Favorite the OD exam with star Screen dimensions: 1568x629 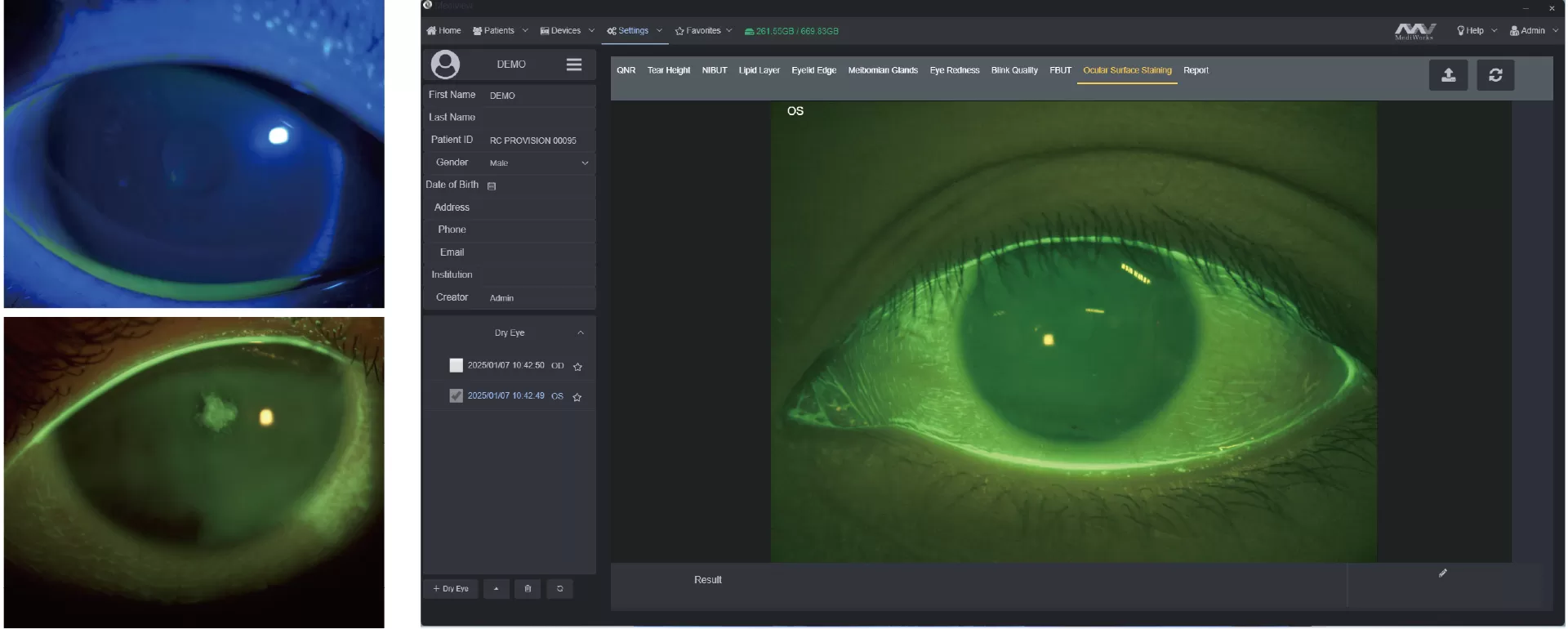click(577, 367)
